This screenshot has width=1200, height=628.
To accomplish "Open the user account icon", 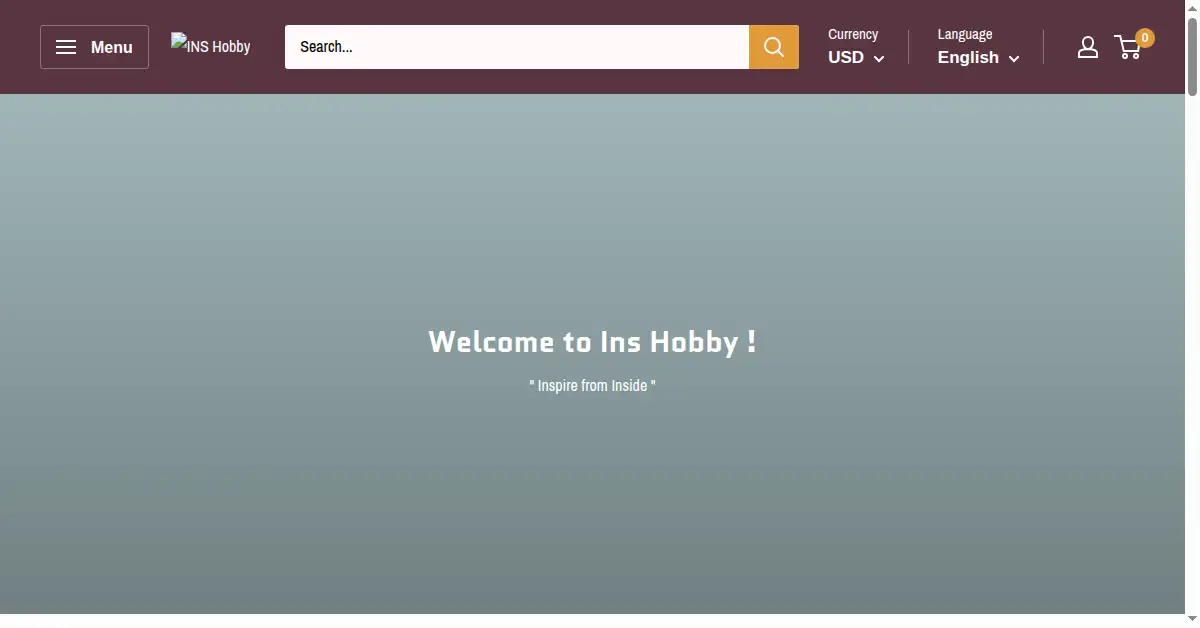I will [x=1088, y=47].
